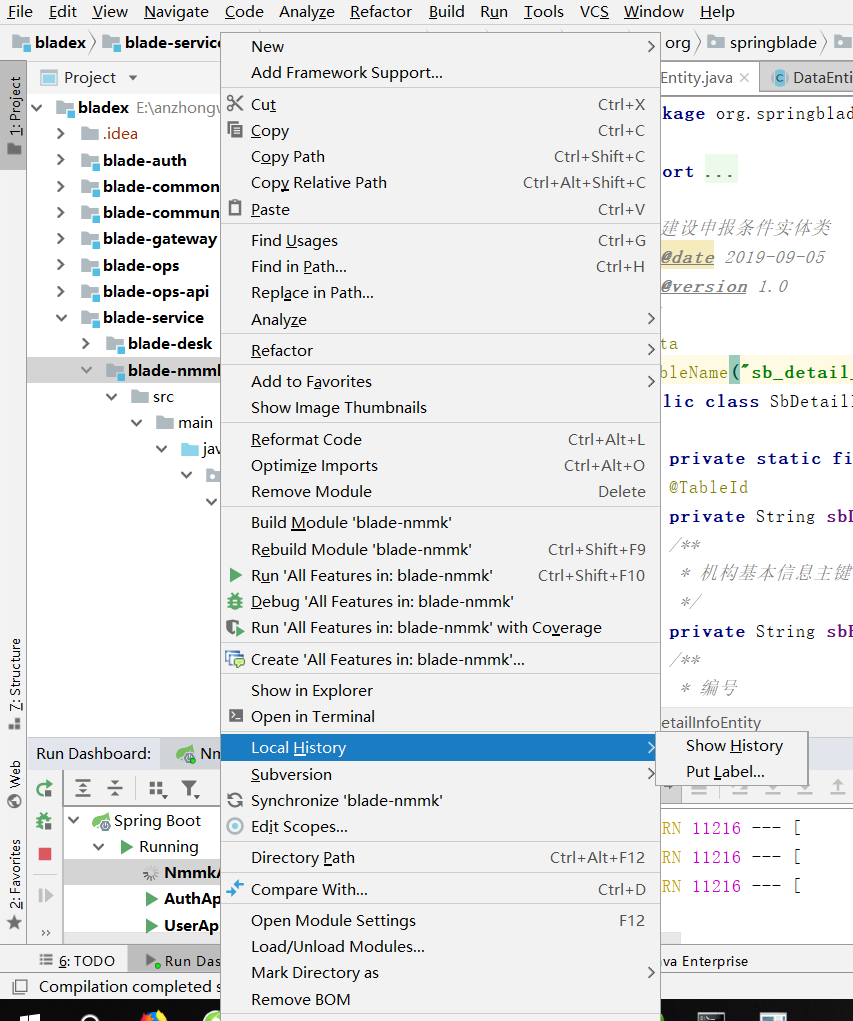Click Open in Terminal context menu entry
The height and width of the screenshot is (1021, 853).
coord(312,717)
